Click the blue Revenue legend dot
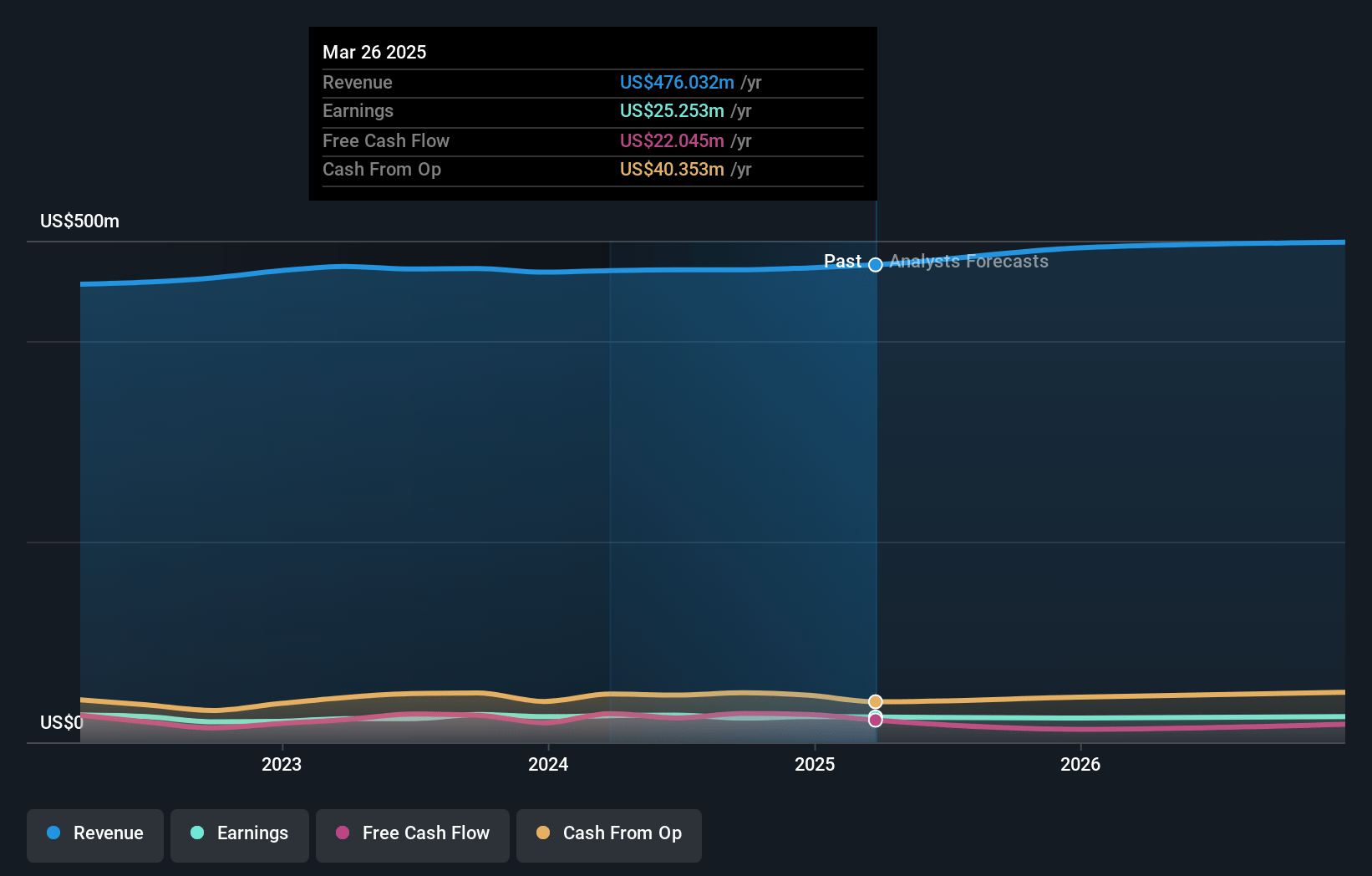Screen dimensions: 1372x876 pos(53,833)
